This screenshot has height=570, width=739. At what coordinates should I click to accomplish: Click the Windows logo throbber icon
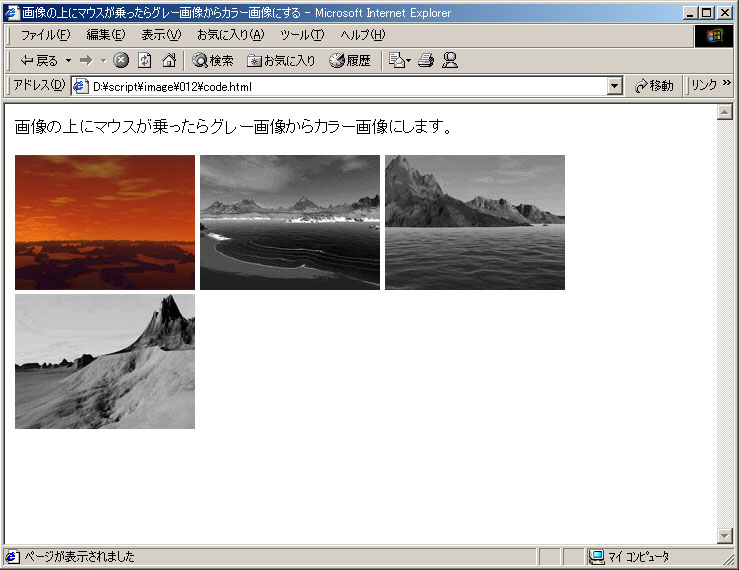pos(714,36)
